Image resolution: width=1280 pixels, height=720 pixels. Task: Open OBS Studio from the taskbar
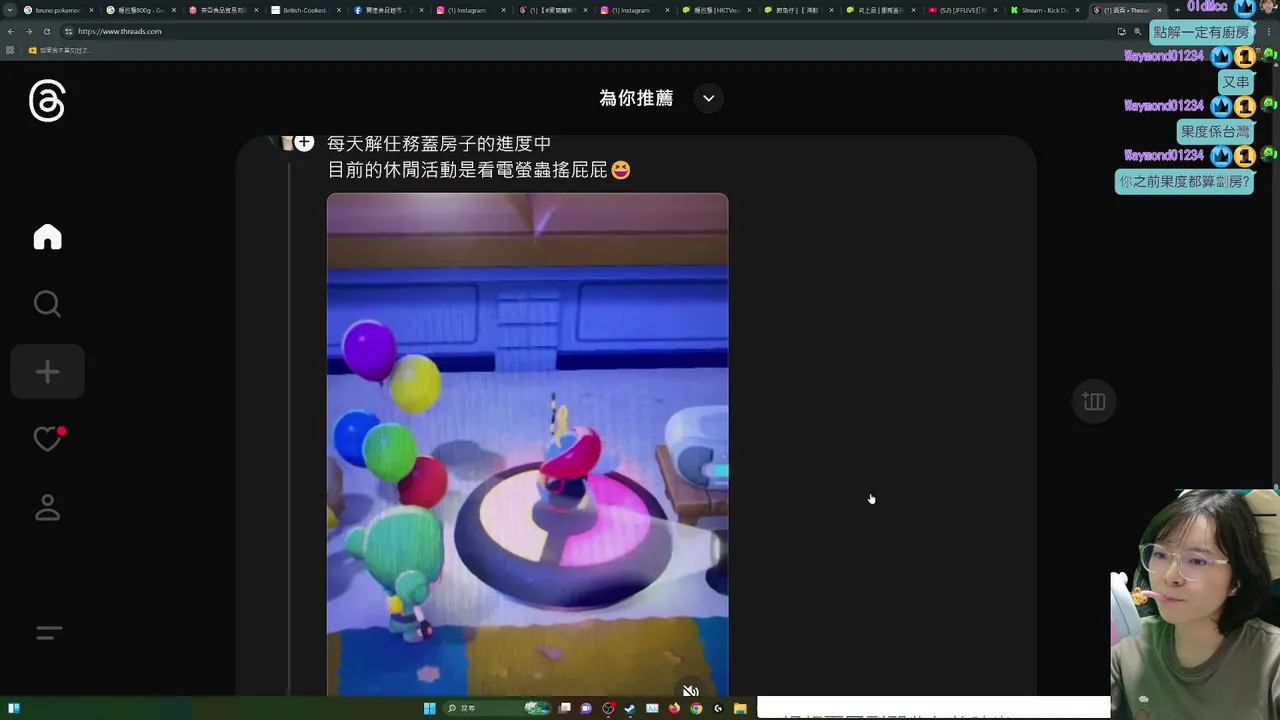point(608,708)
